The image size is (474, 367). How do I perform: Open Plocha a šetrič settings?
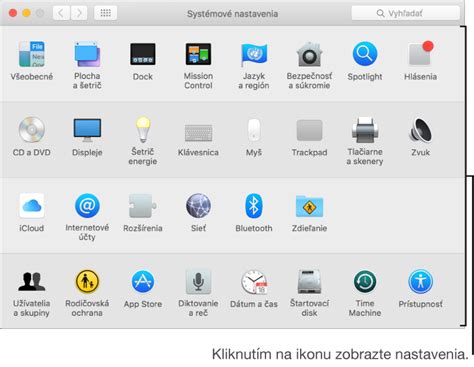[x=87, y=54]
